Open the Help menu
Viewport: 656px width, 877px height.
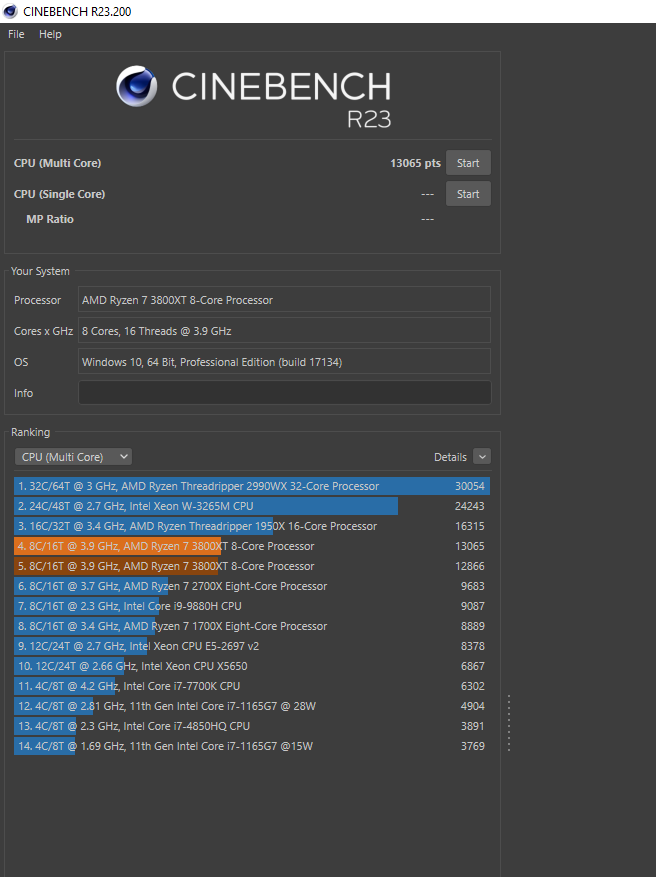[50, 34]
